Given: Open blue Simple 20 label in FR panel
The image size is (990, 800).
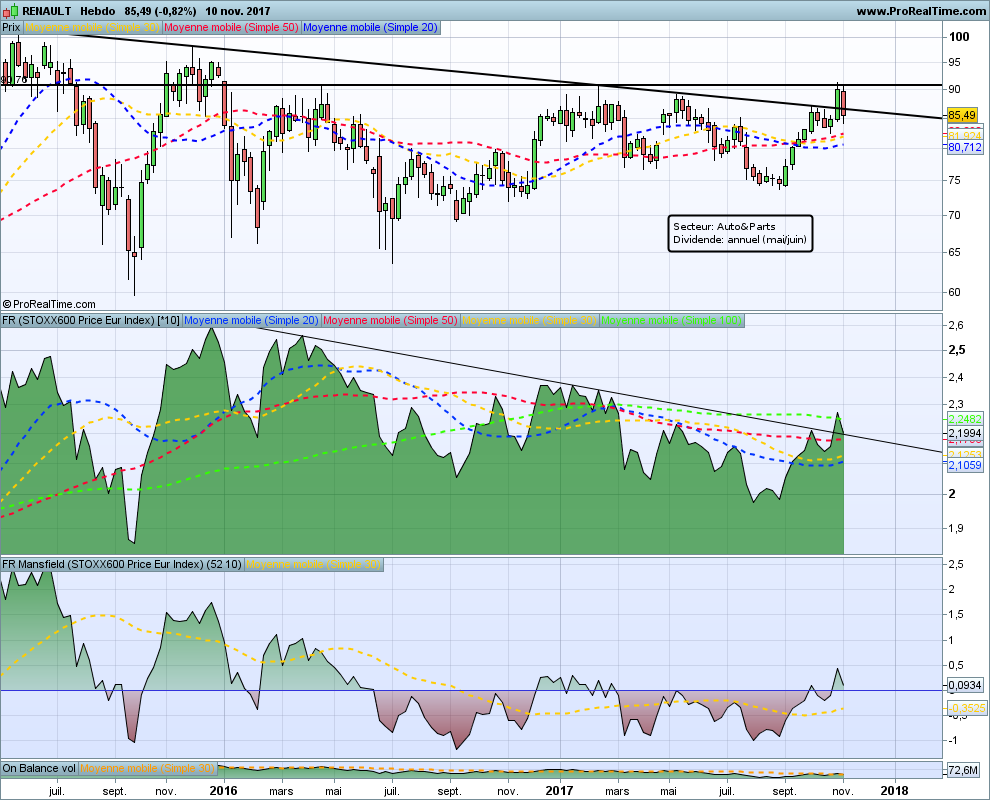Looking at the screenshot, I should coord(251,321).
